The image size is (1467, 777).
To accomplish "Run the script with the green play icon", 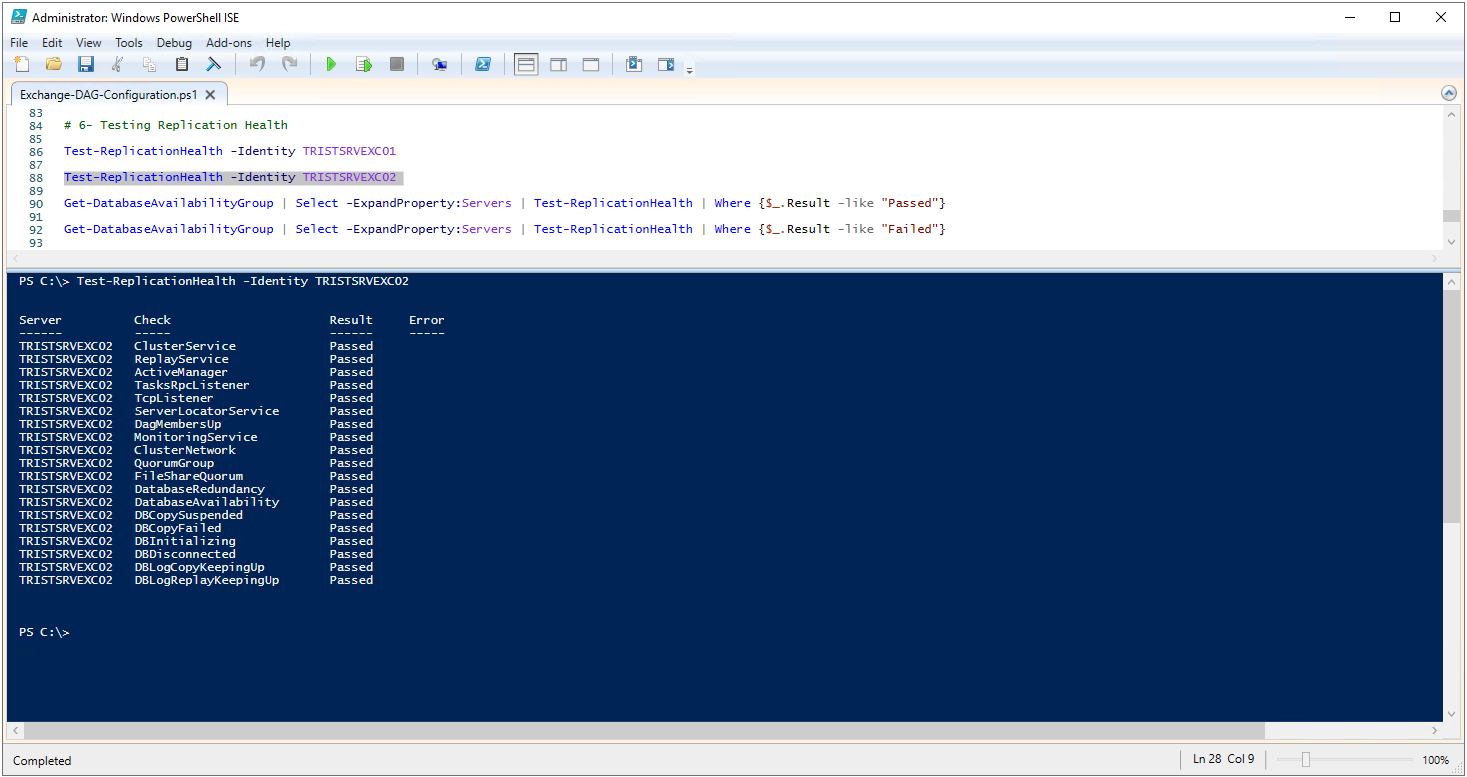I will [331, 64].
